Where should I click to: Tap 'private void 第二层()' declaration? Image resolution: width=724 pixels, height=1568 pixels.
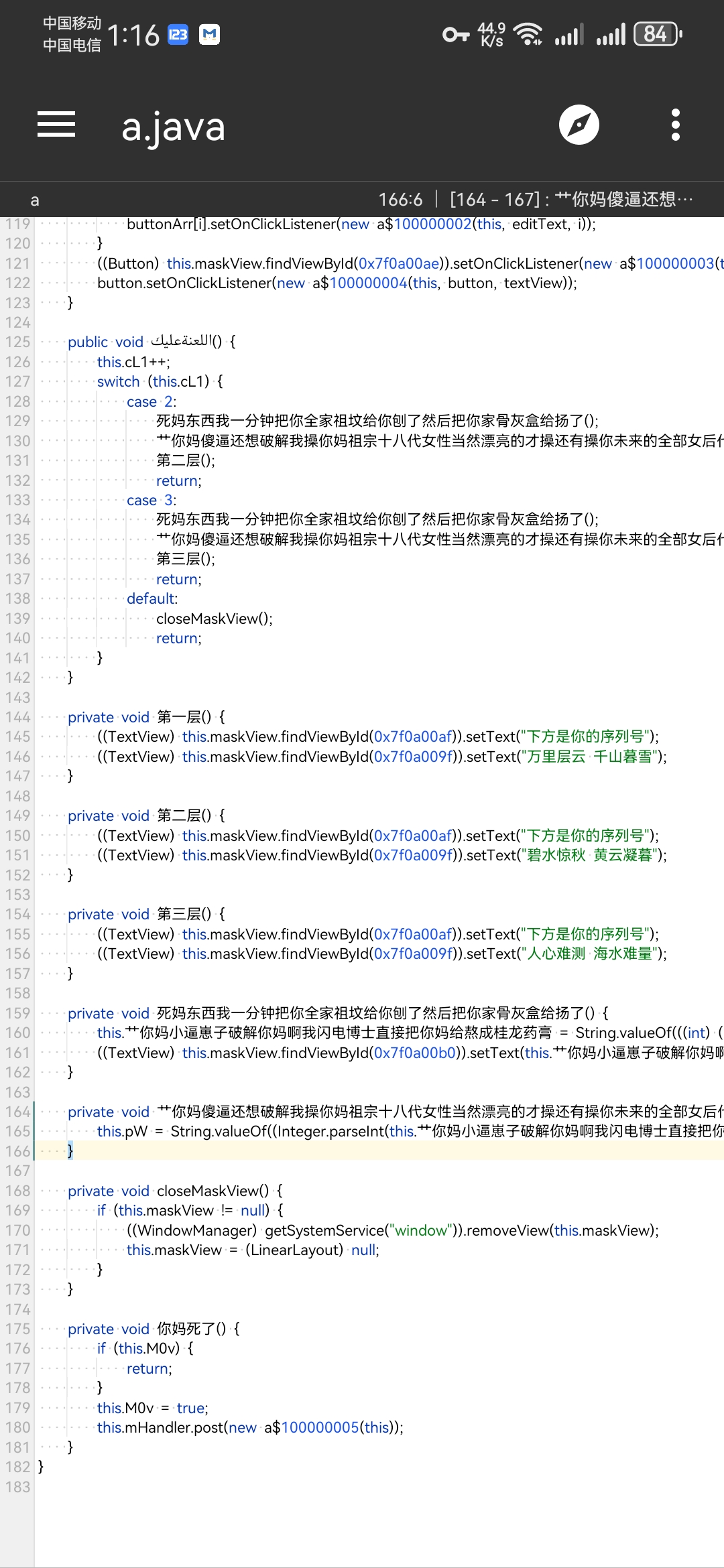click(146, 815)
